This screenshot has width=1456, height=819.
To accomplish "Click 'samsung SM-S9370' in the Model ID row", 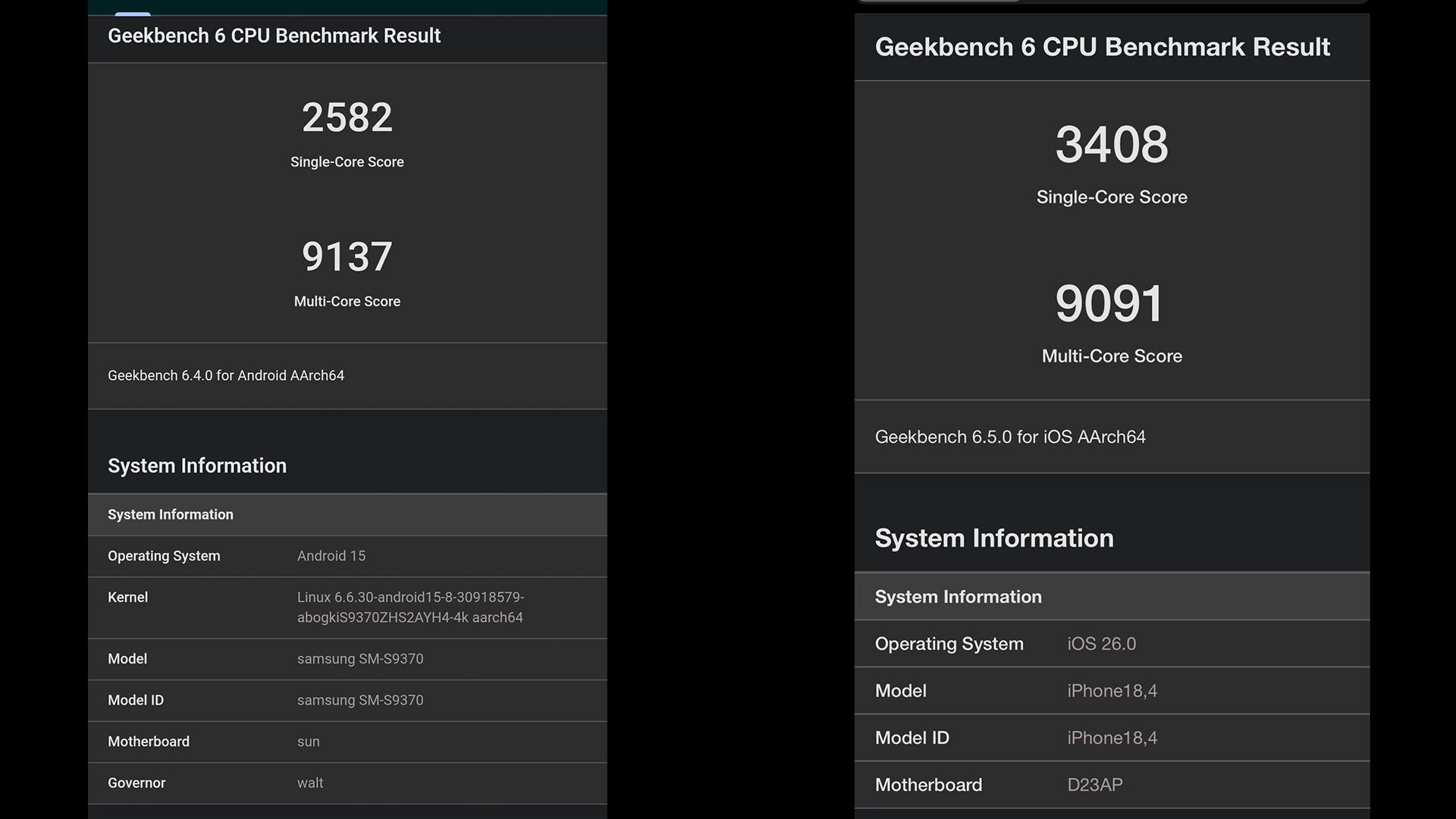I will tap(360, 700).
